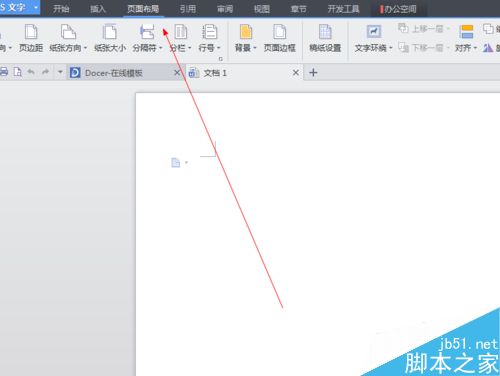This screenshot has height=376, width=500.
Task: Open 稿纸设置 manuscript paper settings
Action: (x=325, y=38)
